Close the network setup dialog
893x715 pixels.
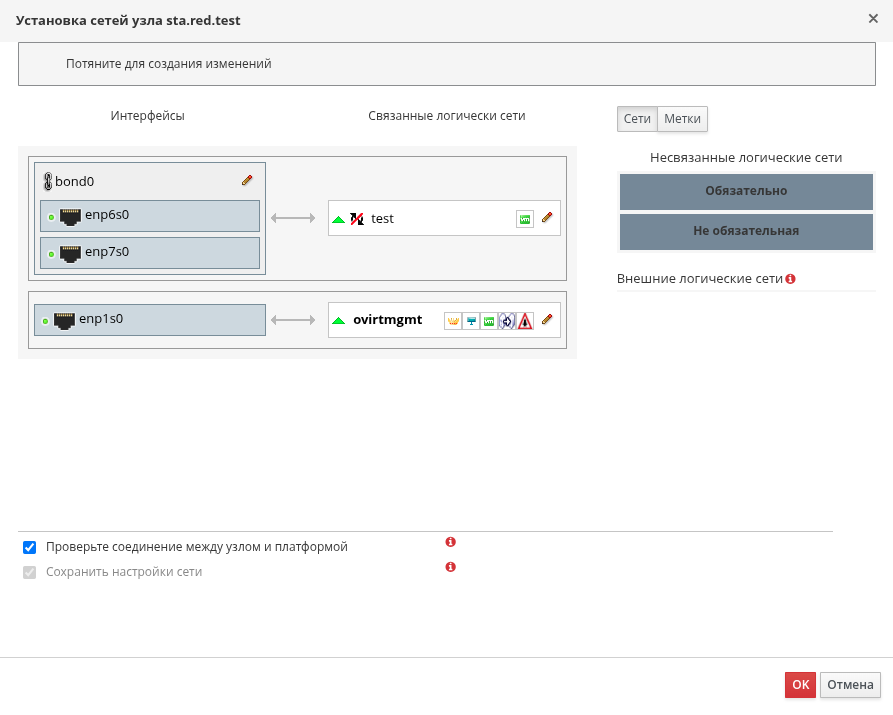click(873, 19)
